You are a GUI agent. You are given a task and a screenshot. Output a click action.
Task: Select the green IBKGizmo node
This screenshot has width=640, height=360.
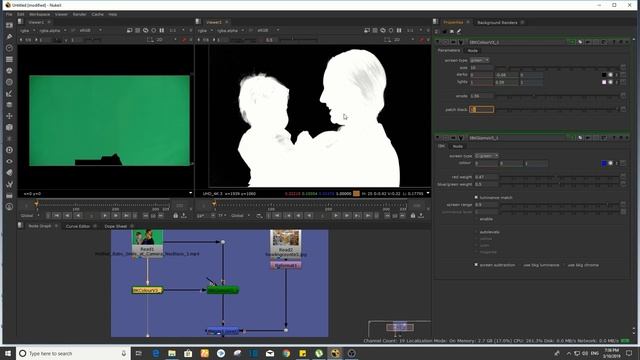tap(222, 290)
